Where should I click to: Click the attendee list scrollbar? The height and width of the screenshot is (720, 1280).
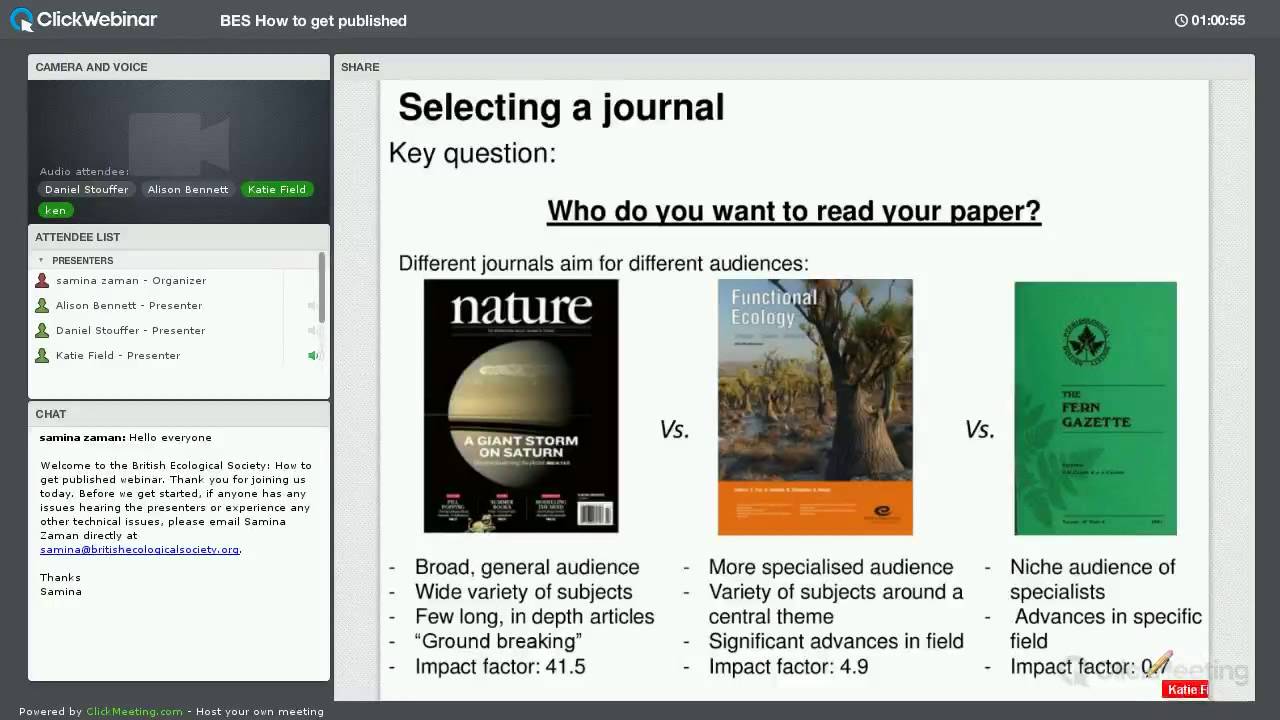click(x=322, y=288)
